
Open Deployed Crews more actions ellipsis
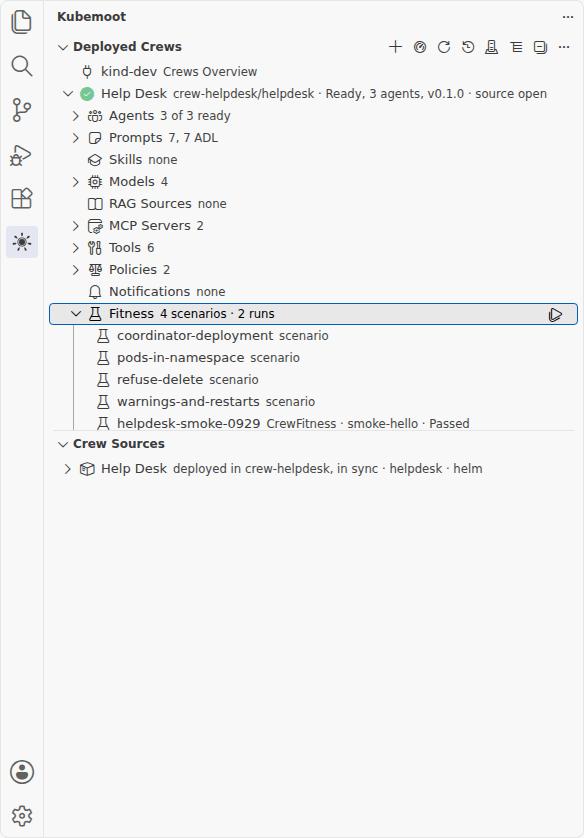(564, 47)
